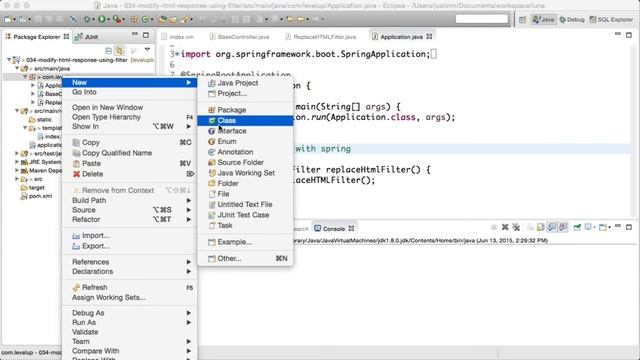Click Refresh in the context menu
This screenshot has width=640, height=360.
pyautogui.click(x=129, y=287)
